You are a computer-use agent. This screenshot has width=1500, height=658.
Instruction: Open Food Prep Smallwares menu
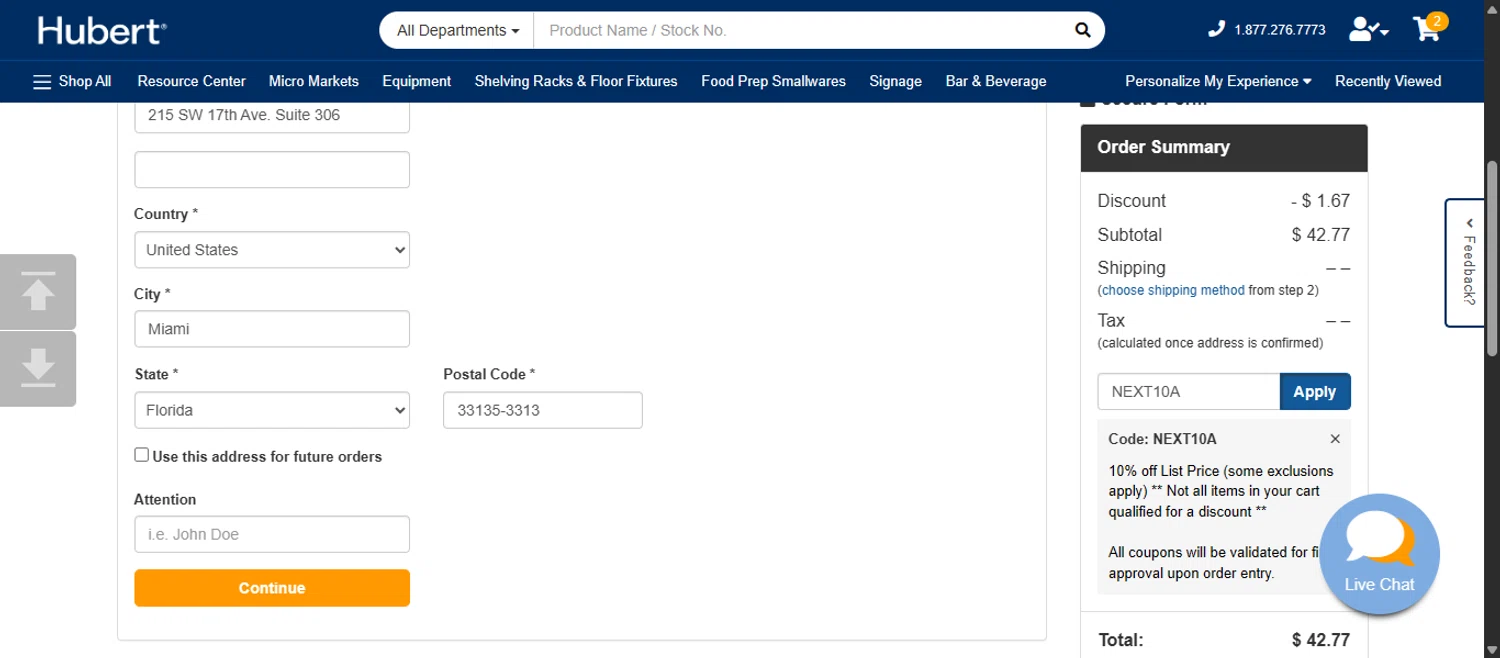[773, 81]
